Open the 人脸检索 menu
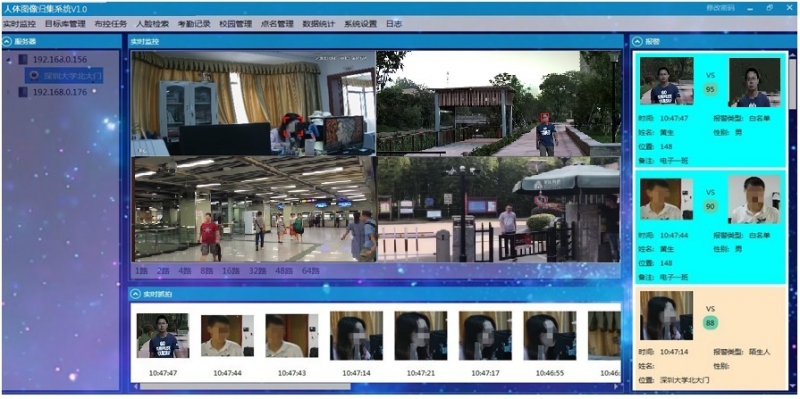 [152, 24]
